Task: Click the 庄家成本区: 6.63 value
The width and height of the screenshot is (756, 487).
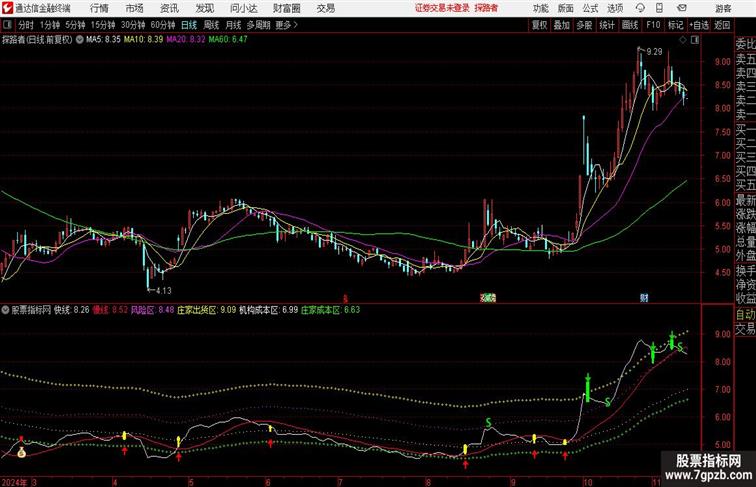Action: [331, 310]
